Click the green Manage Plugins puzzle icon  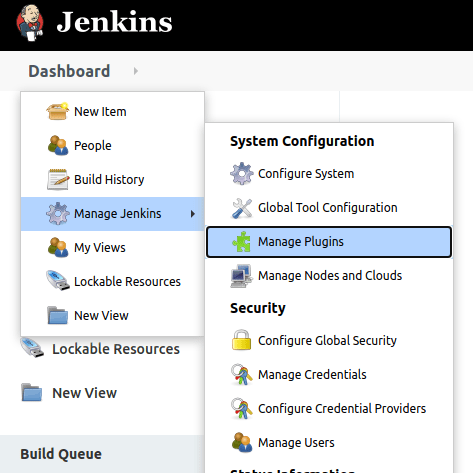pos(242,242)
